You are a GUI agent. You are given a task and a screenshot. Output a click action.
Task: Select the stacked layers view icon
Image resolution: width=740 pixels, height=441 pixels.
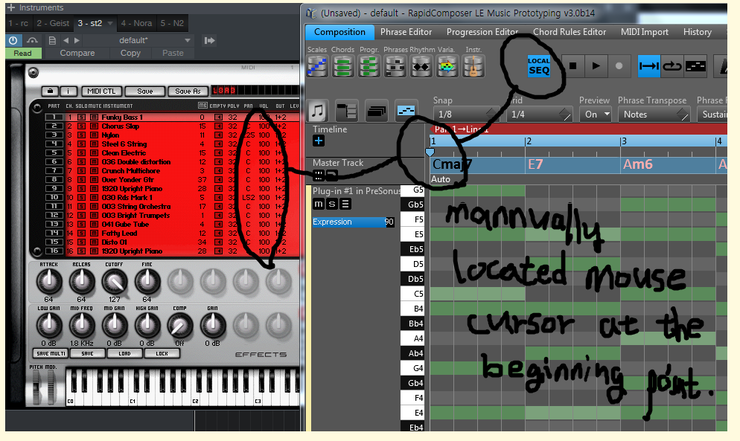tap(376, 111)
